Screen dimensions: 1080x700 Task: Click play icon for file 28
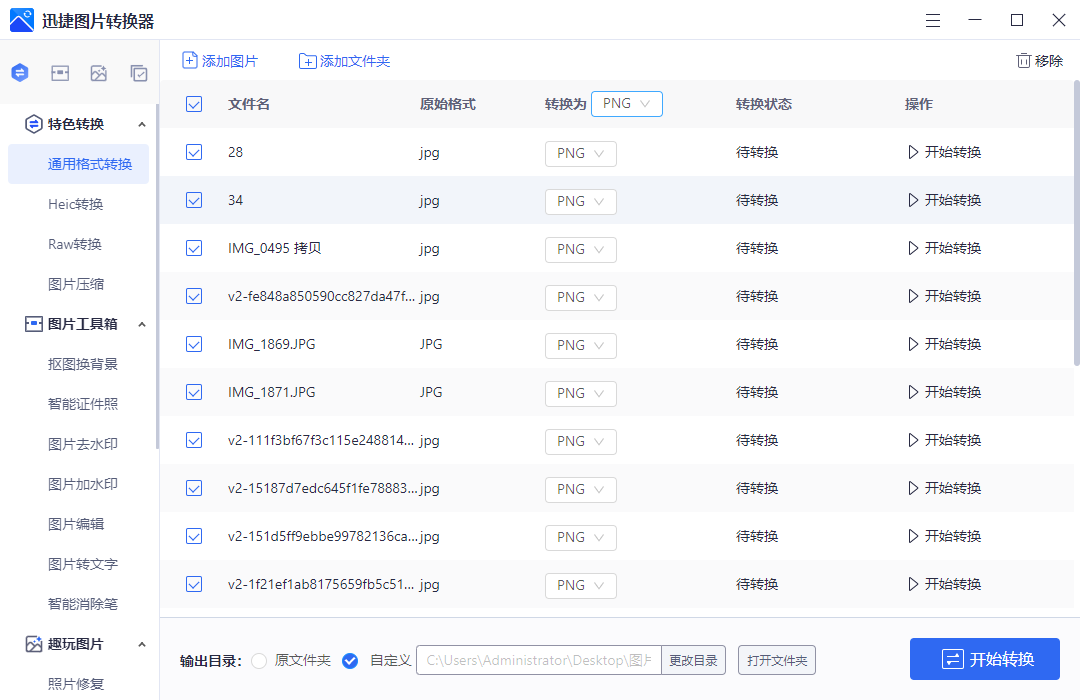[x=913, y=152]
